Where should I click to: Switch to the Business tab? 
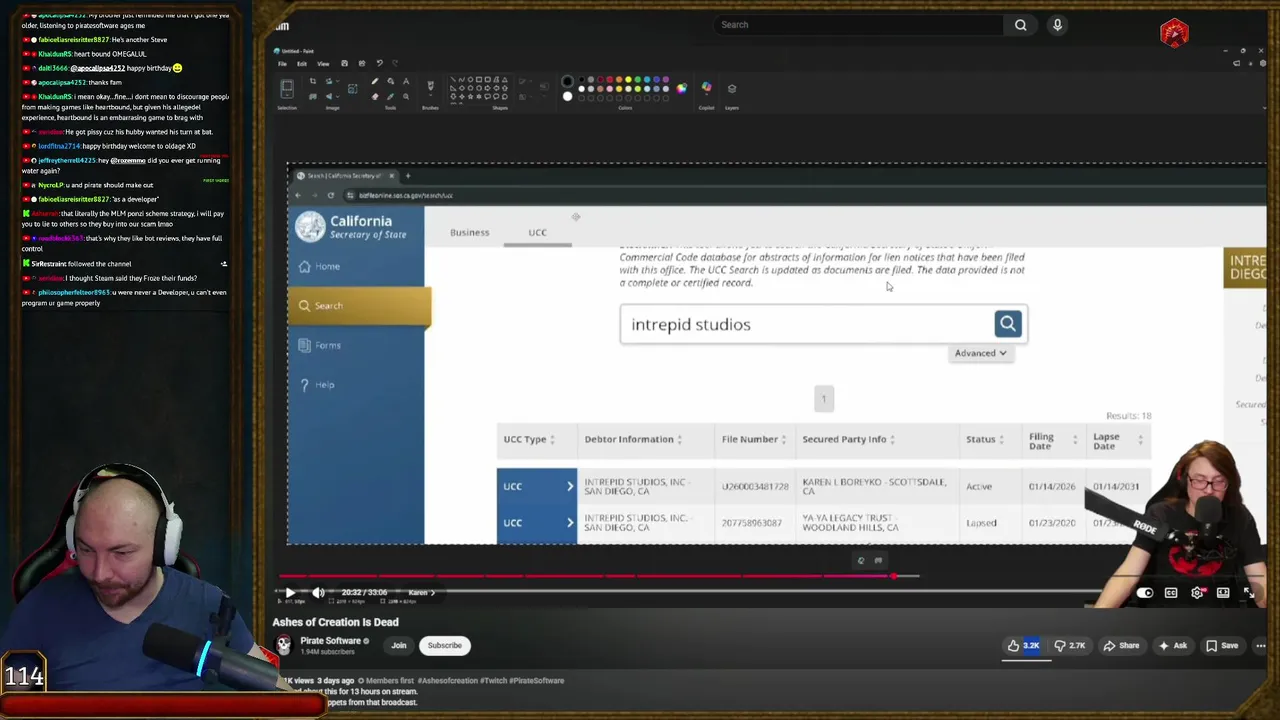(x=469, y=232)
